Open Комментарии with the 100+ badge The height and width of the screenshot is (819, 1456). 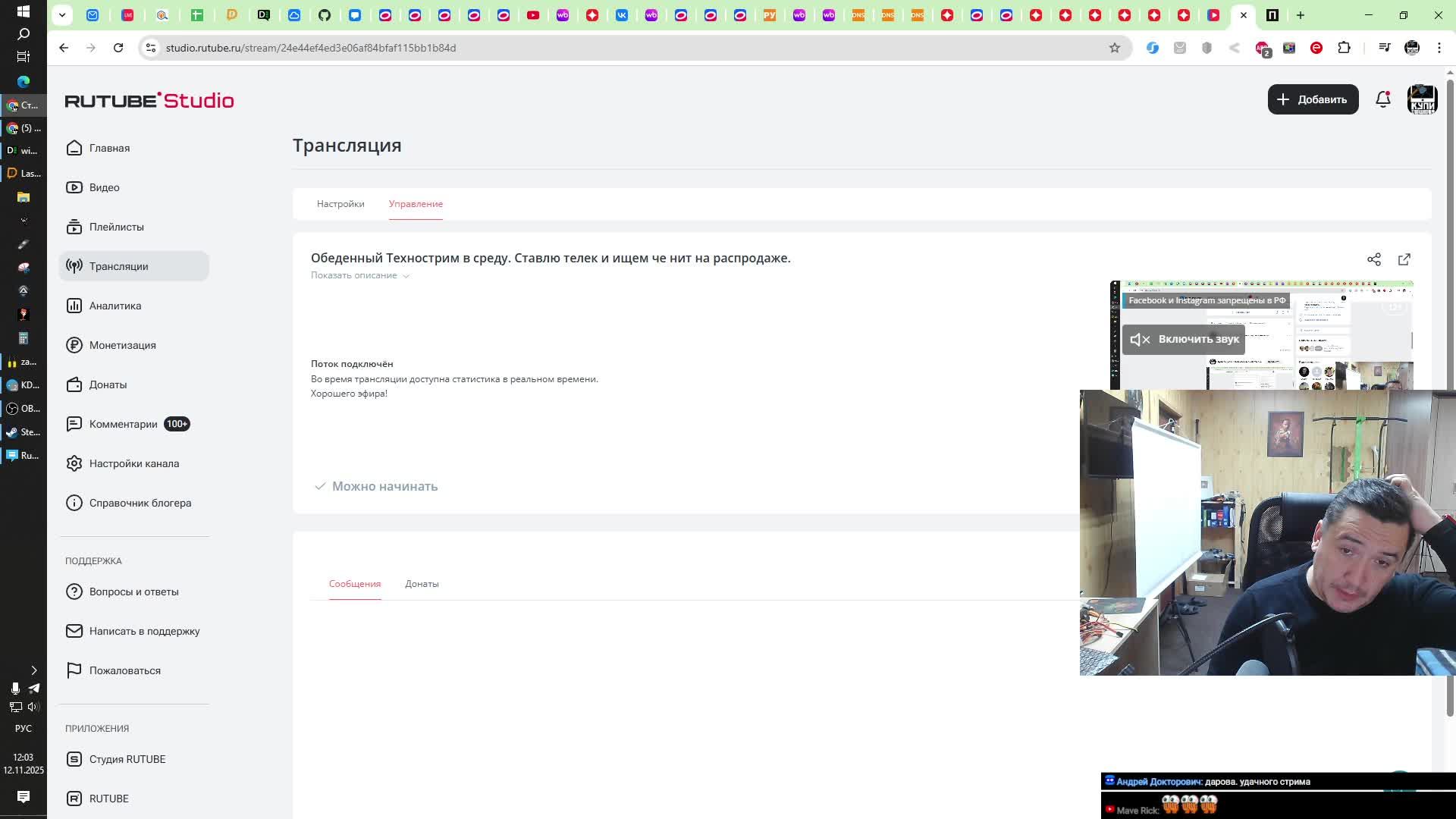coord(124,424)
